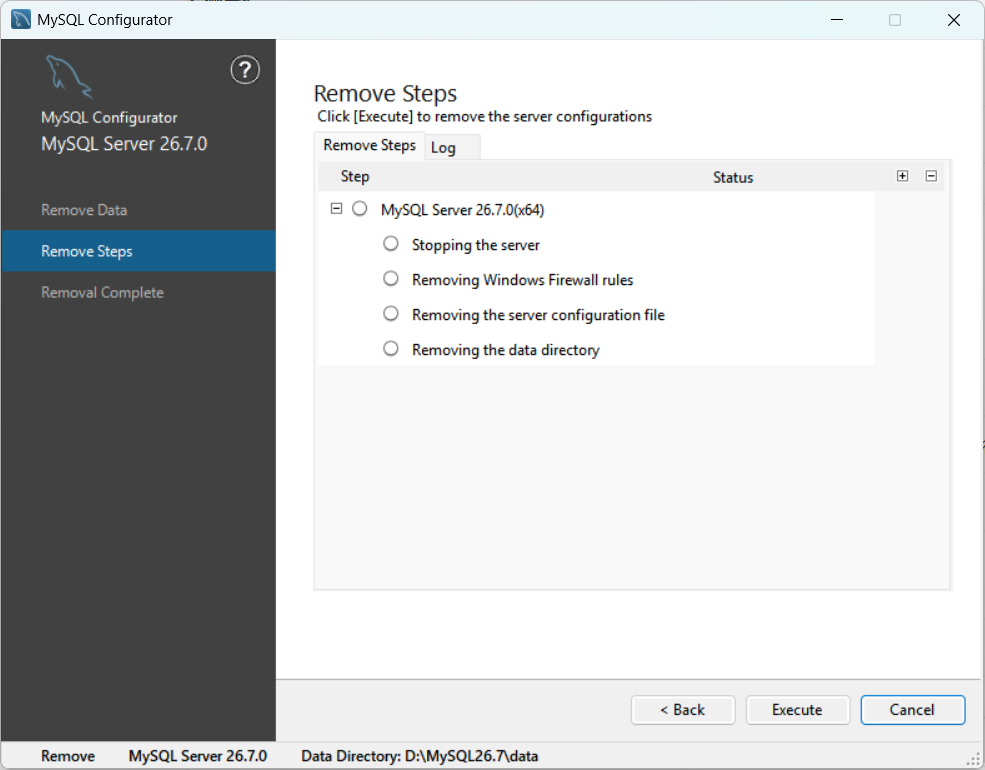
Task: Click the 'Data Directory: D:\MySQL26.7\data' status entry
Action: click(x=420, y=756)
